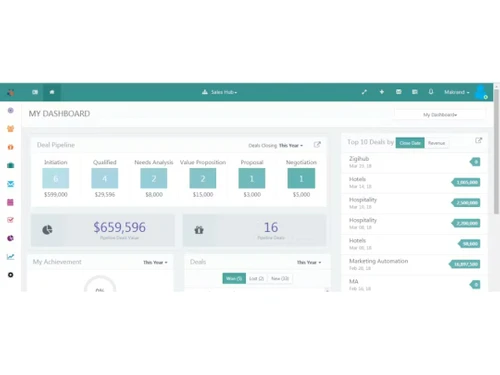Open the orange round sidebar icon

coord(11,147)
